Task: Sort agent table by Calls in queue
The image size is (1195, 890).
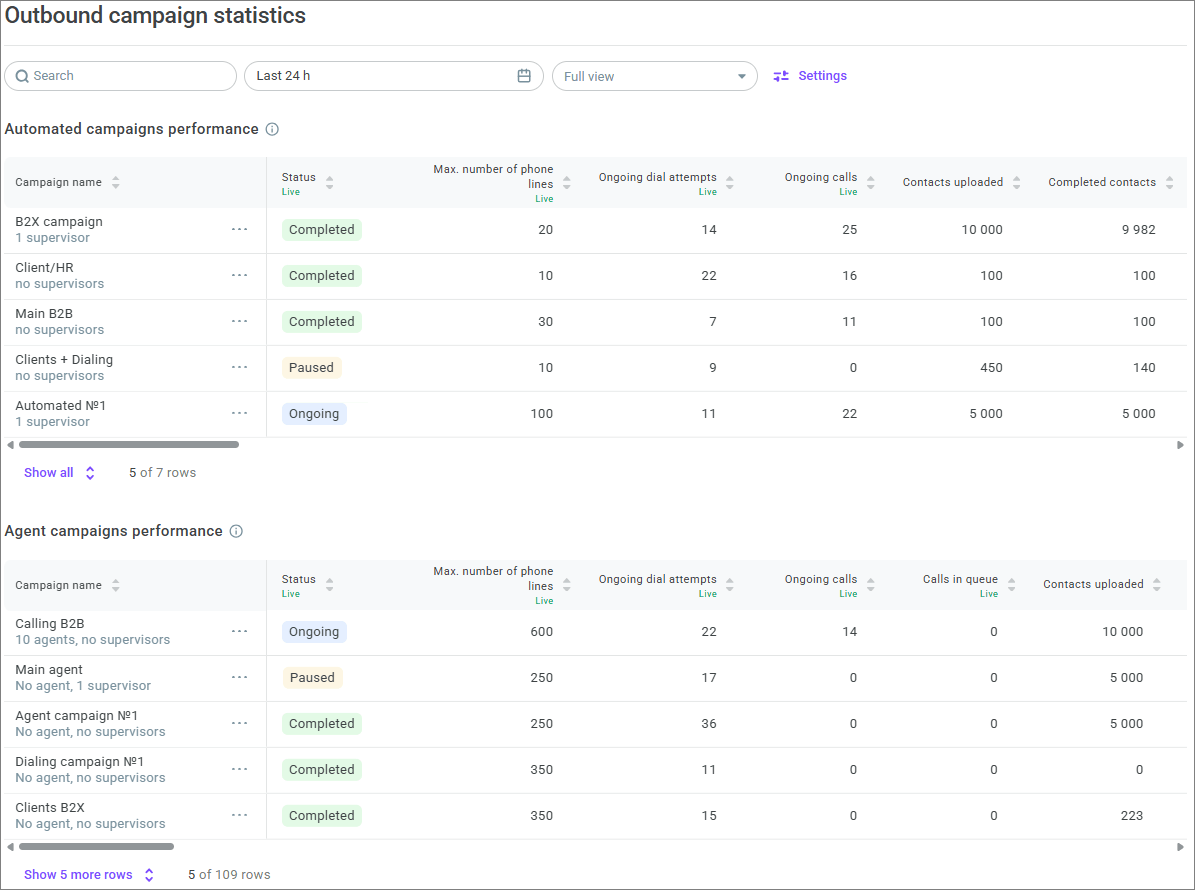Action: pyautogui.click(x=1011, y=584)
